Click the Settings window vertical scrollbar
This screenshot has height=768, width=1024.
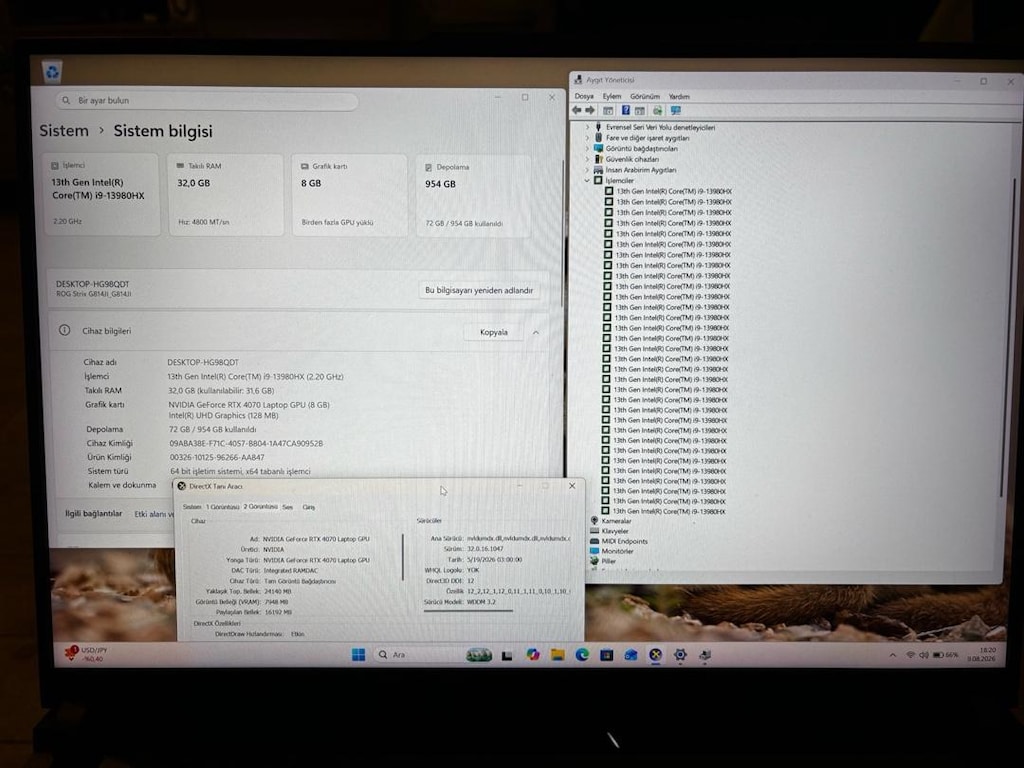point(562,233)
